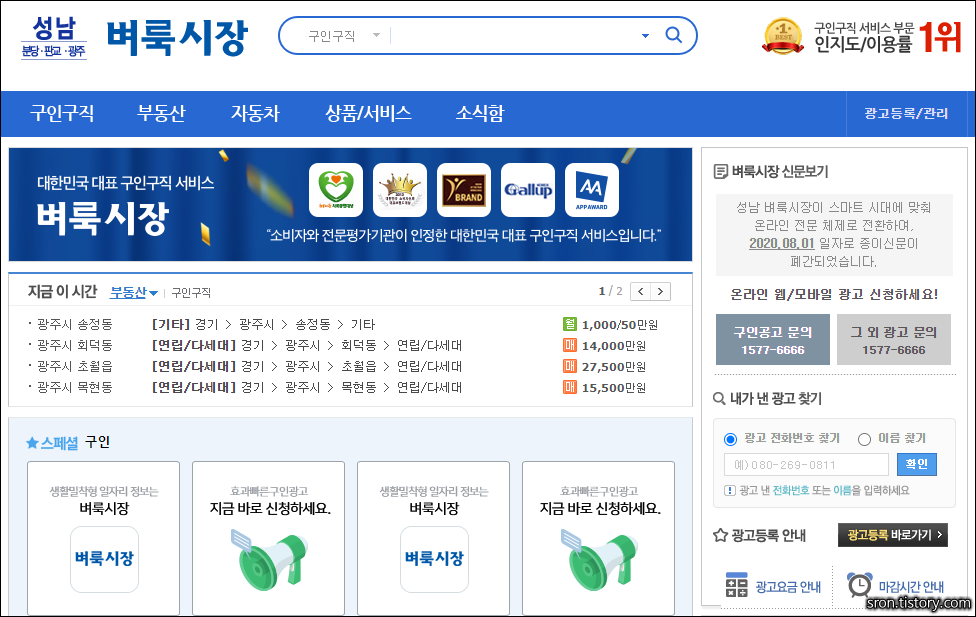This screenshot has height=617, width=976.
Task: Open the 마감시간 안내 link
Action: [x=911, y=587]
